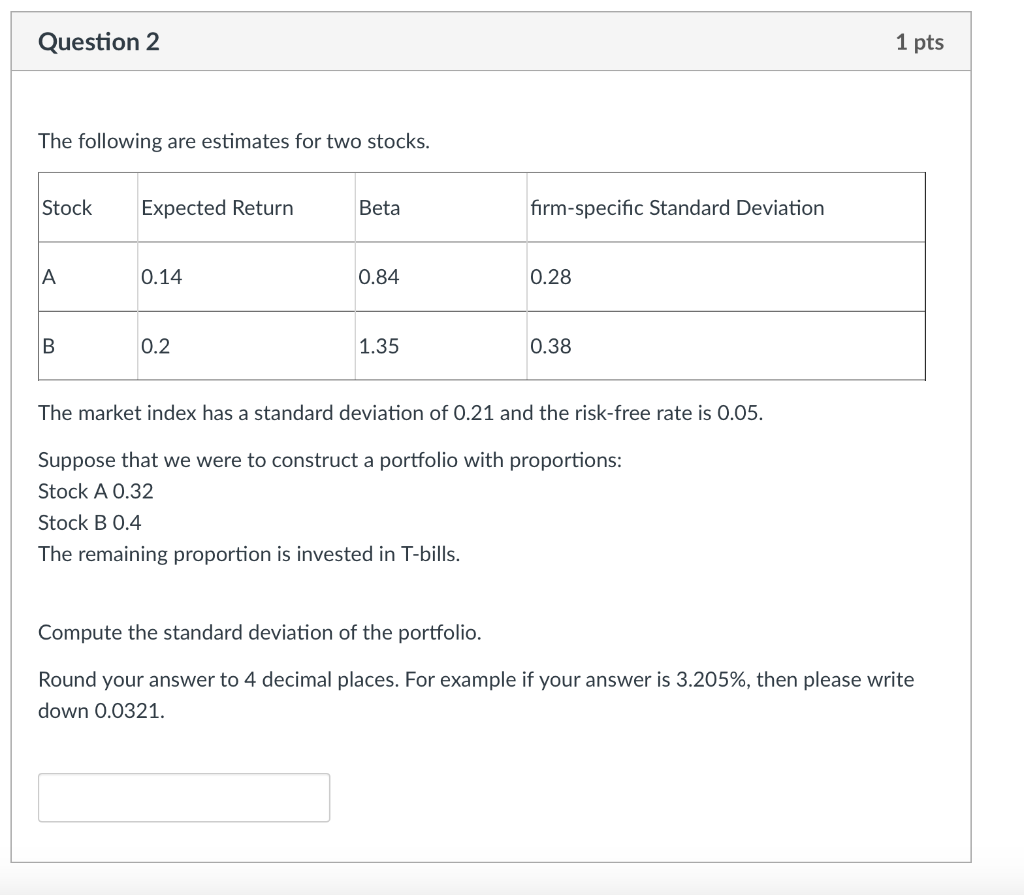Select the Question 2 header

click(x=98, y=42)
